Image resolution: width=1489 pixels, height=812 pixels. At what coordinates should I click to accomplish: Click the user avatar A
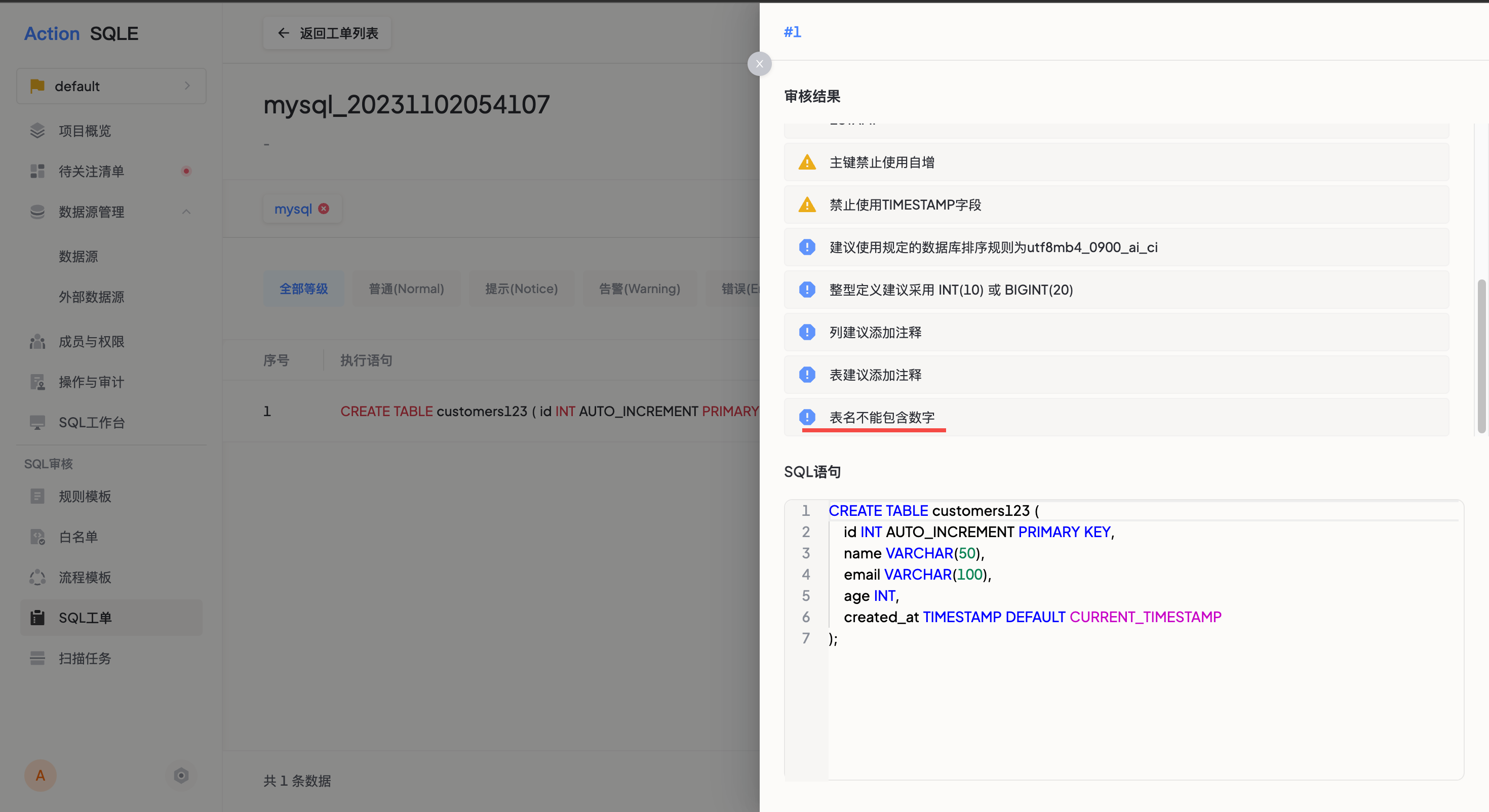[x=41, y=776]
